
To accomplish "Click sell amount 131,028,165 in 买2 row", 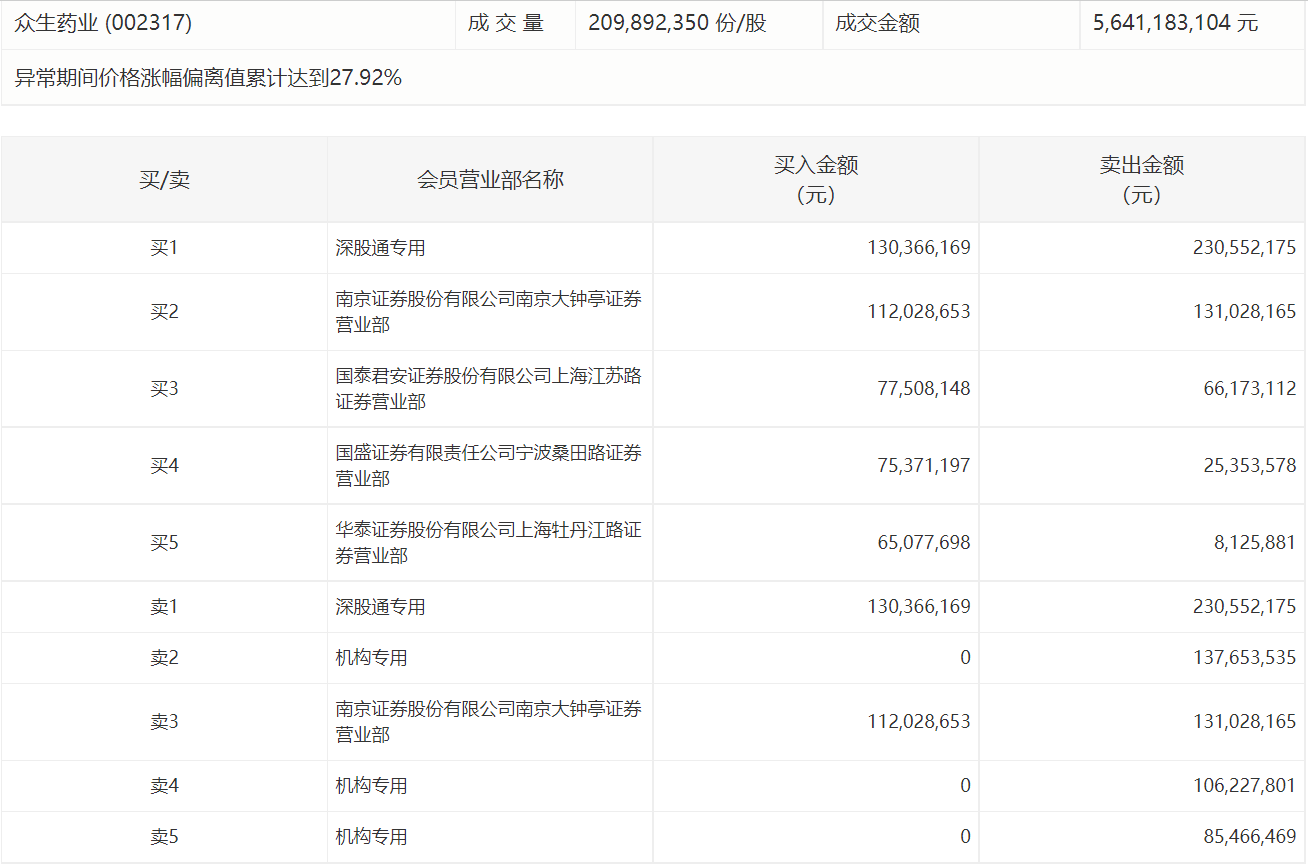I will [1245, 312].
